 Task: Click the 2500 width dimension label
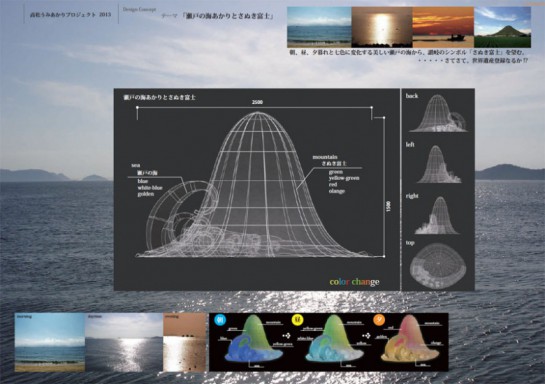pyautogui.click(x=257, y=102)
